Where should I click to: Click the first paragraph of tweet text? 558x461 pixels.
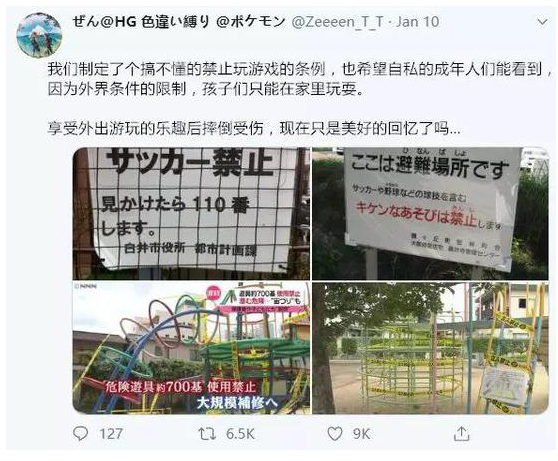pos(300,79)
